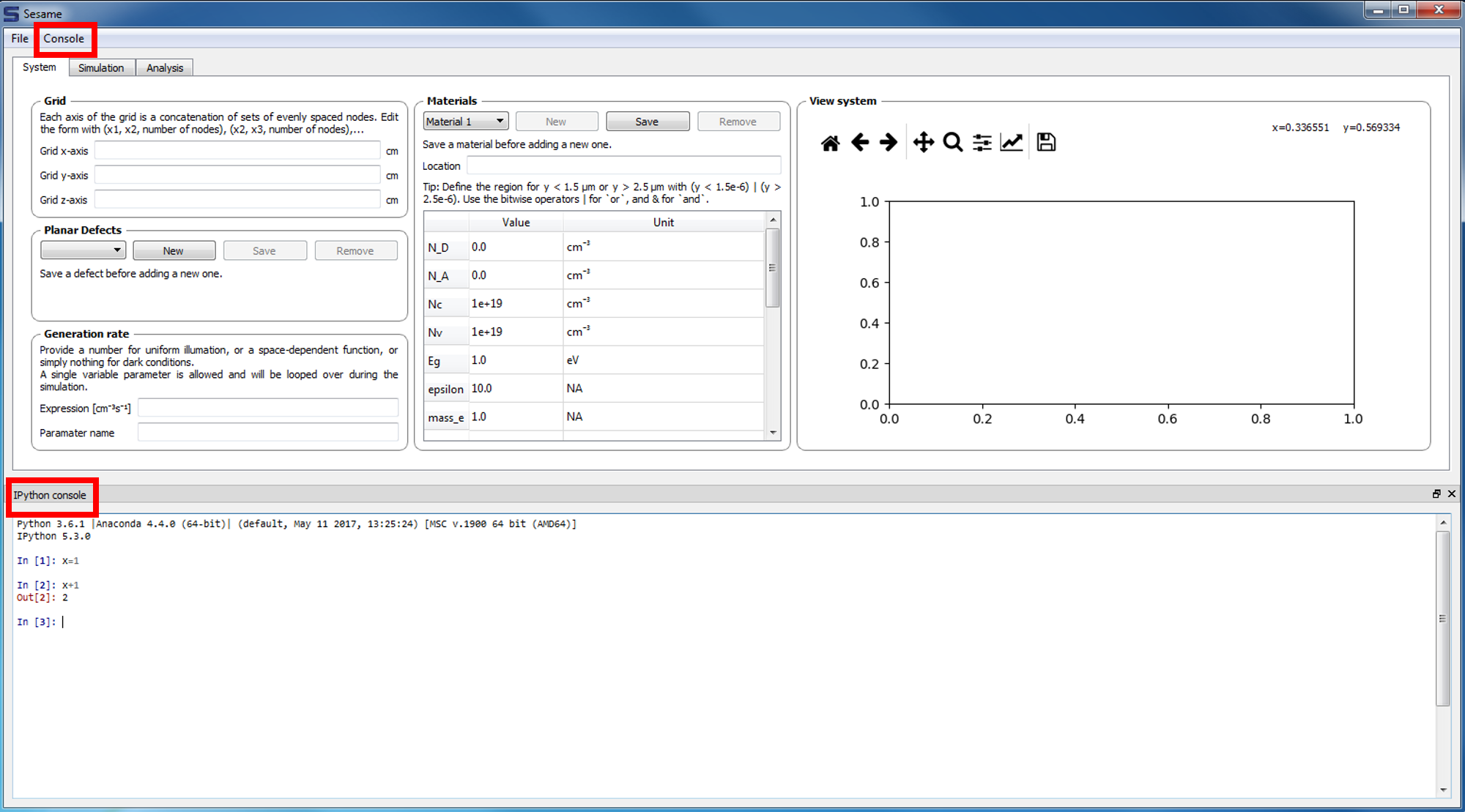Open the Console menu
The height and width of the screenshot is (812, 1465).
pos(64,39)
